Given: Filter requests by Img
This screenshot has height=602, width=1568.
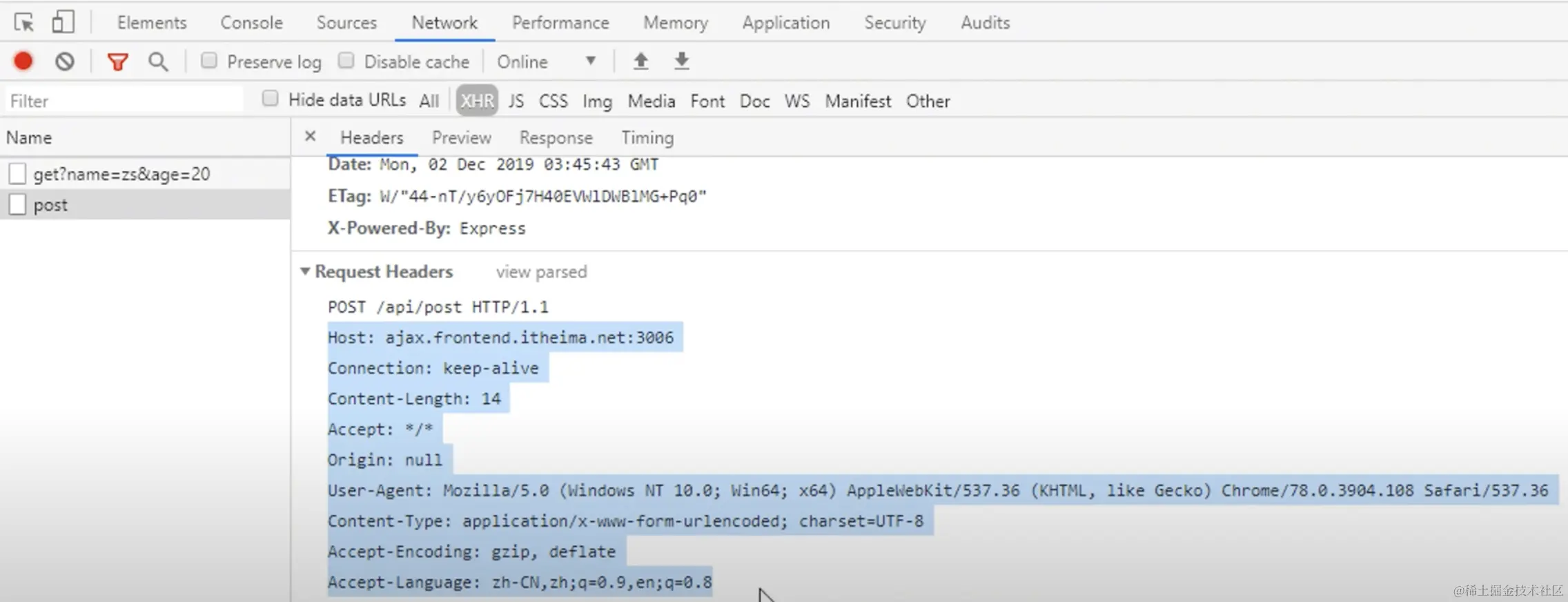Looking at the screenshot, I should coord(597,101).
